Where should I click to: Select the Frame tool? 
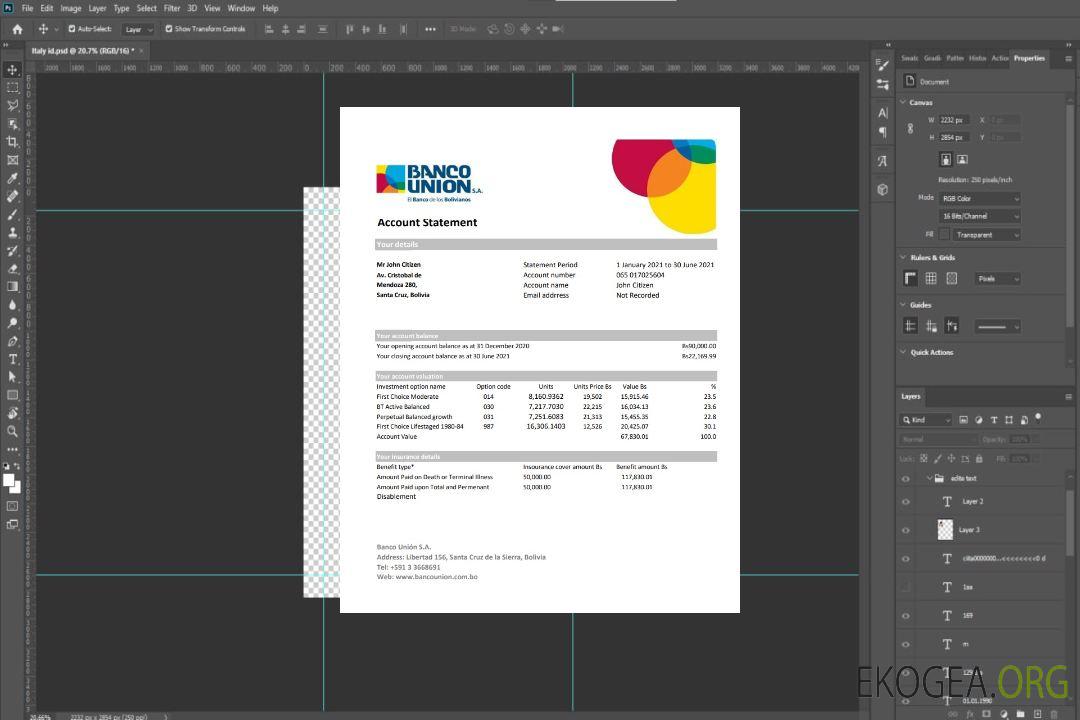(x=12, y=160)
